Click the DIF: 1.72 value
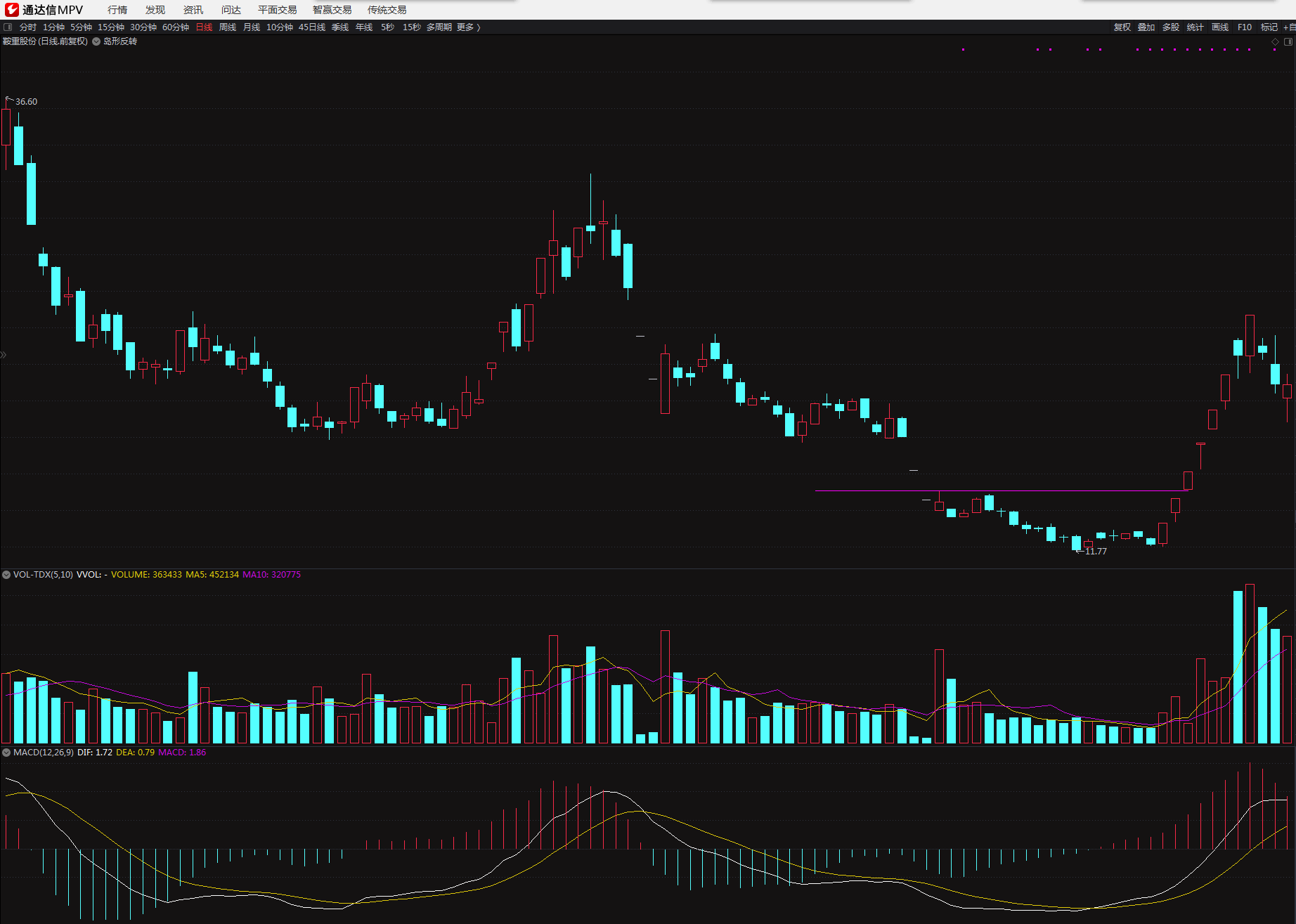1296x924 pixels. pyautogui.click(x=95, y=753)
